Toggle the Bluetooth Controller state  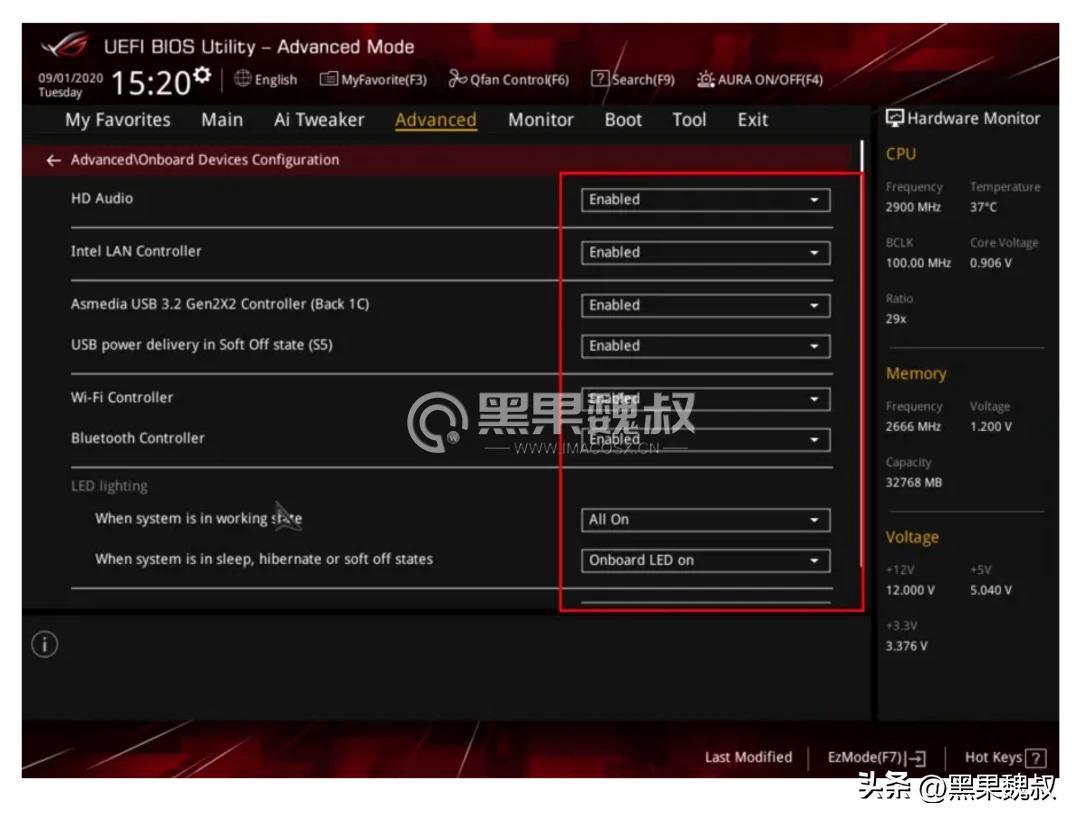(705, 438)
